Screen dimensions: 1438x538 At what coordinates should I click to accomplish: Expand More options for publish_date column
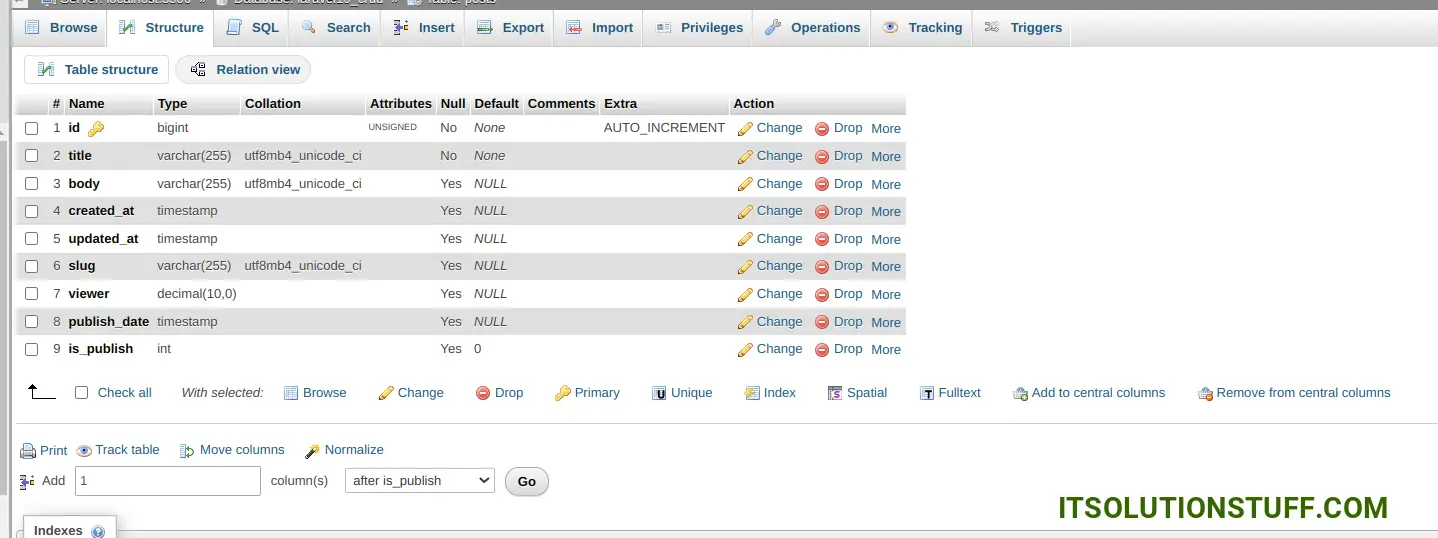(886, 323)
